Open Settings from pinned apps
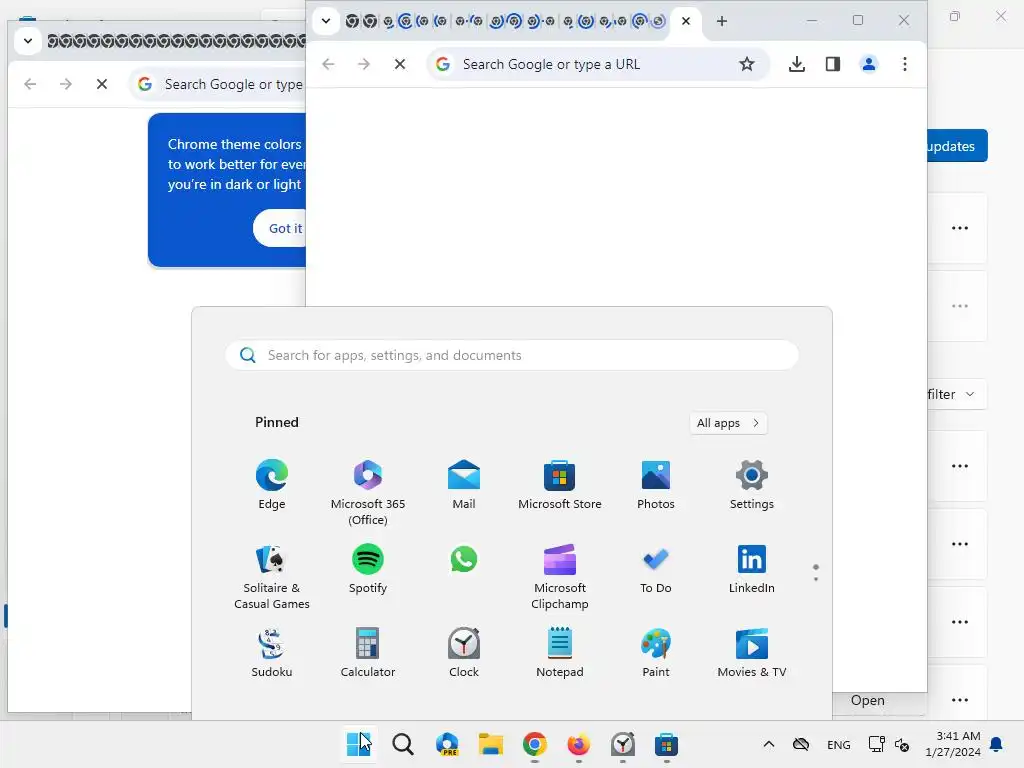 coord(752,485)
